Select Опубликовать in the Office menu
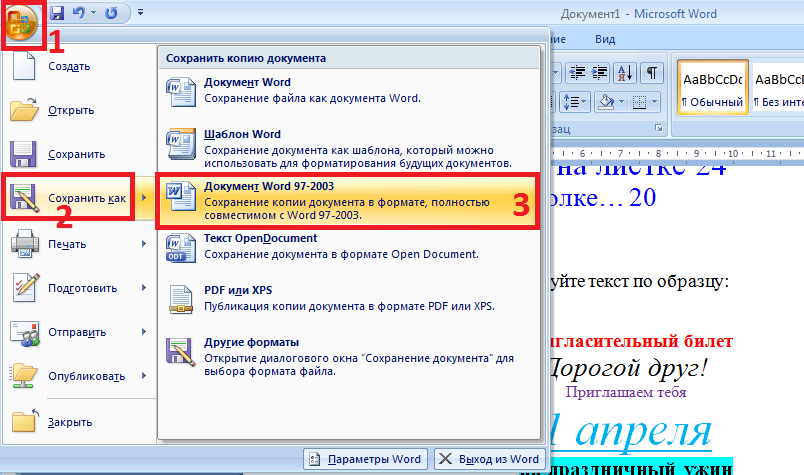Viewport: 804px width, 475px height. [69, 377]
